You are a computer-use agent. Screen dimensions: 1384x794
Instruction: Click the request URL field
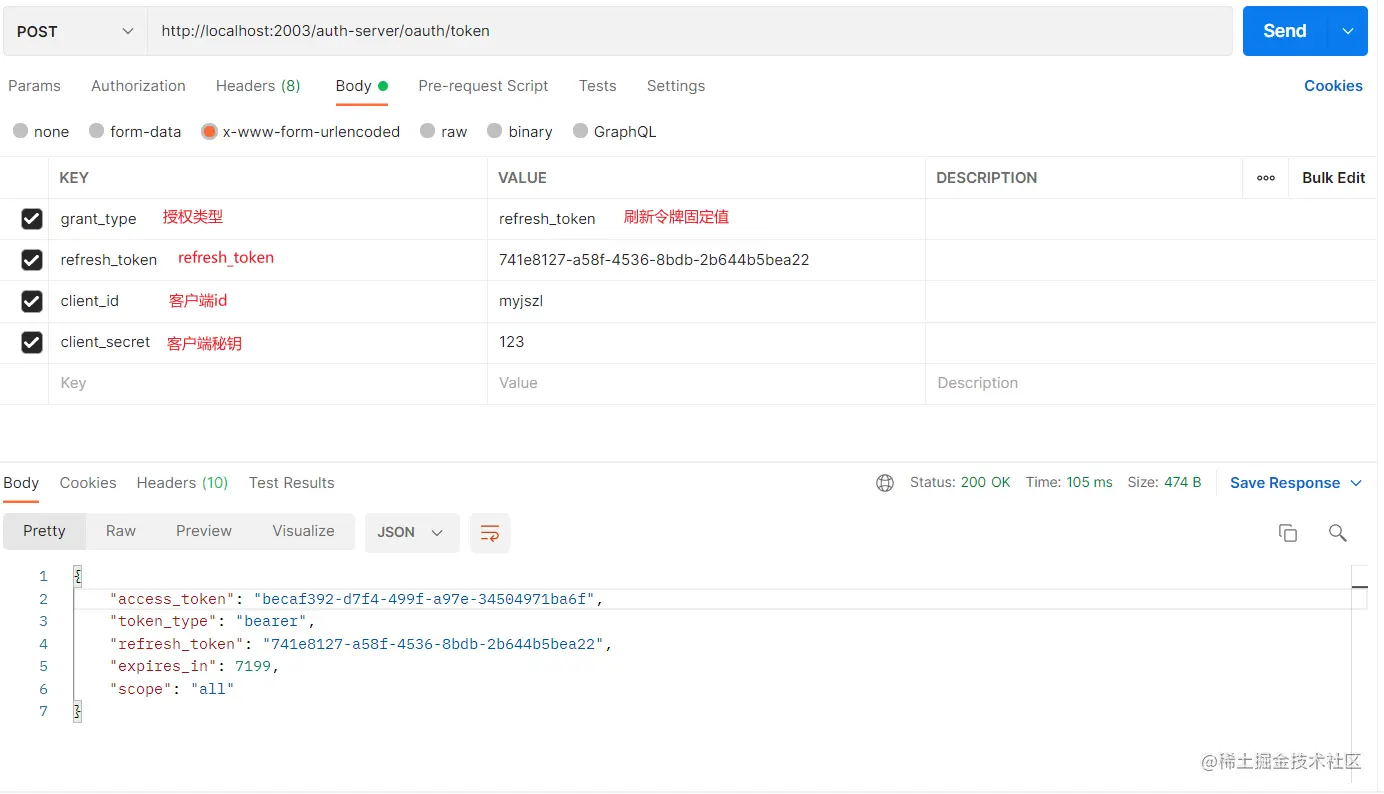tap(690, 31)
